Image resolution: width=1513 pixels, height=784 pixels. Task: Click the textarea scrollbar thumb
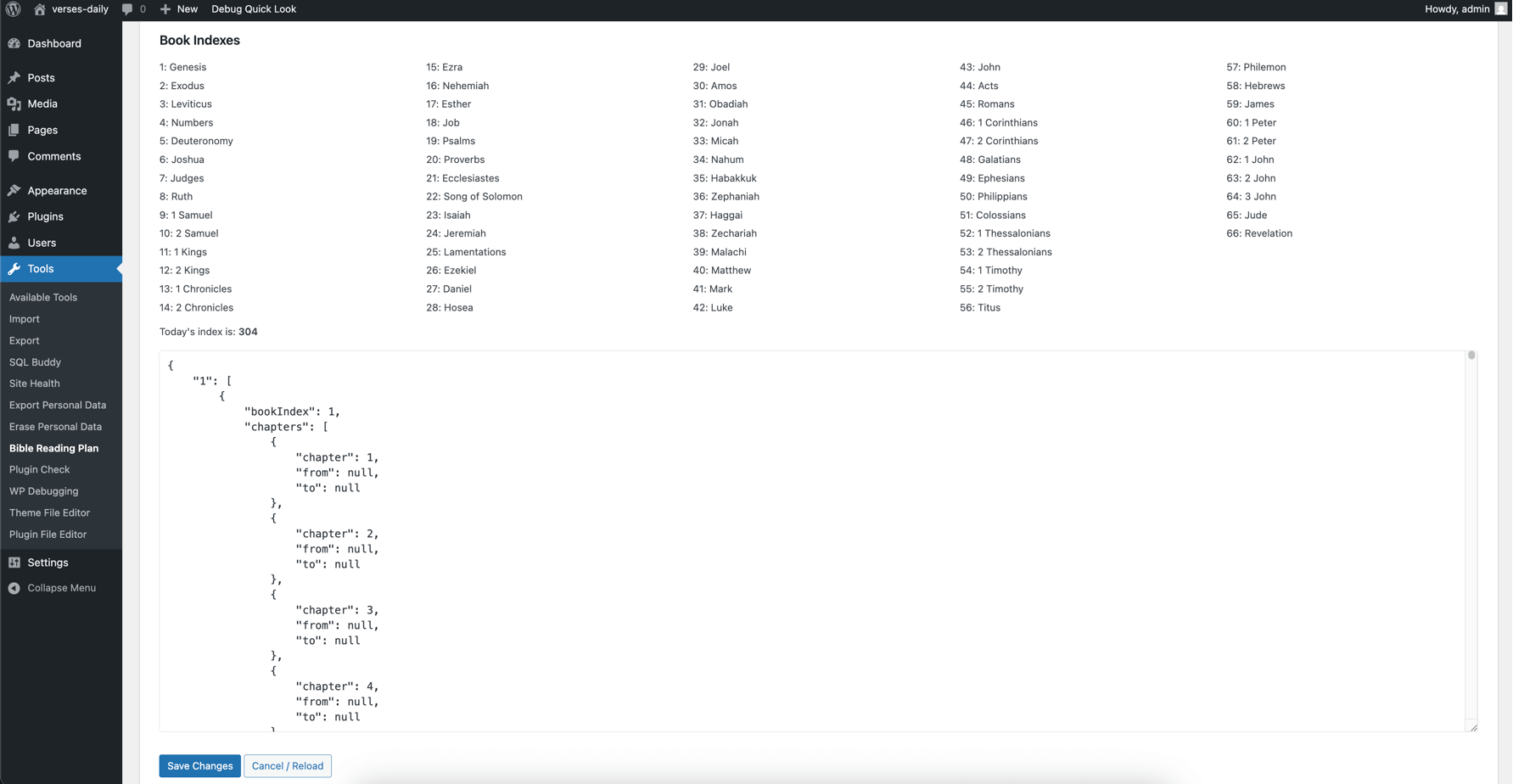pos(1471,356)
